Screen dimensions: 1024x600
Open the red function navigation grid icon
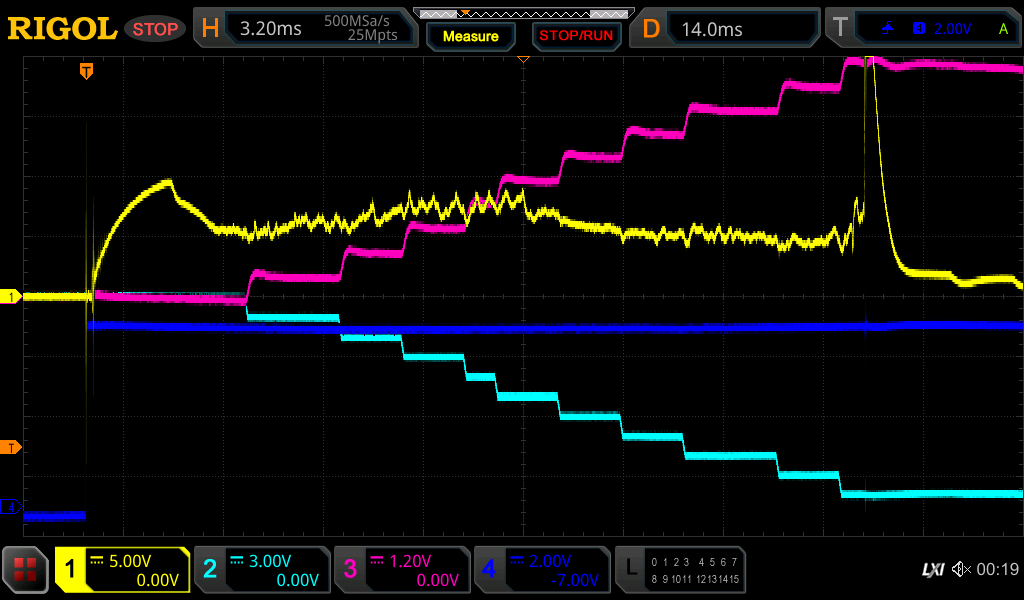[27, 570]
